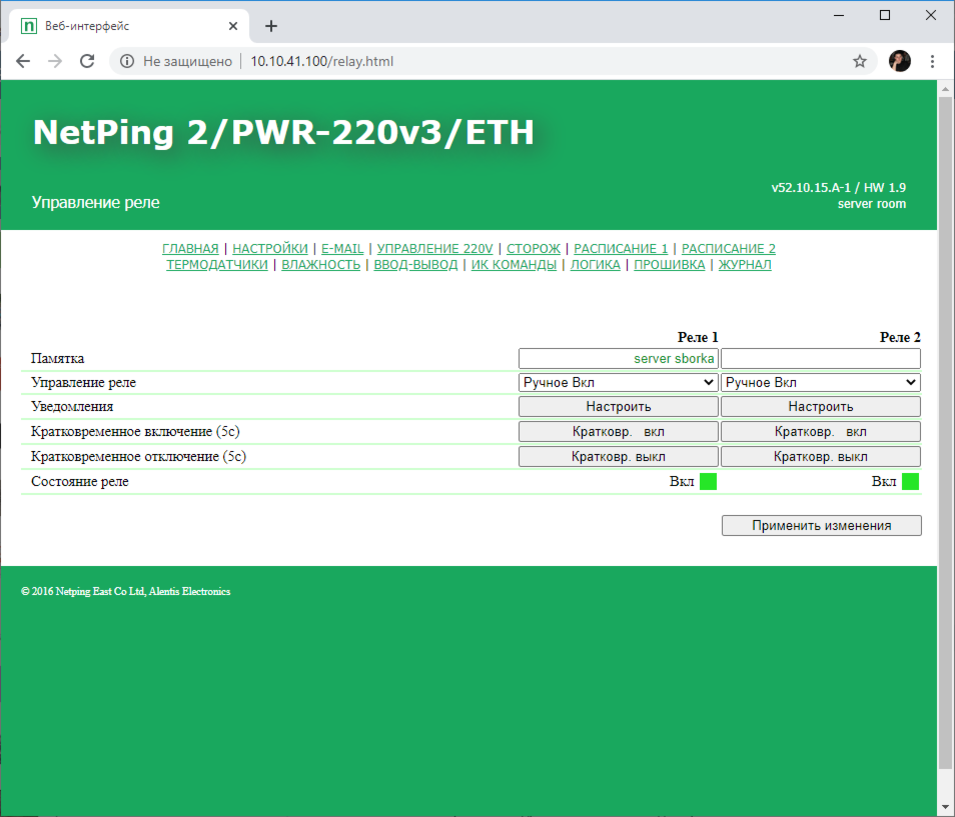Click the page vertical scrollbar

[945, 433]
